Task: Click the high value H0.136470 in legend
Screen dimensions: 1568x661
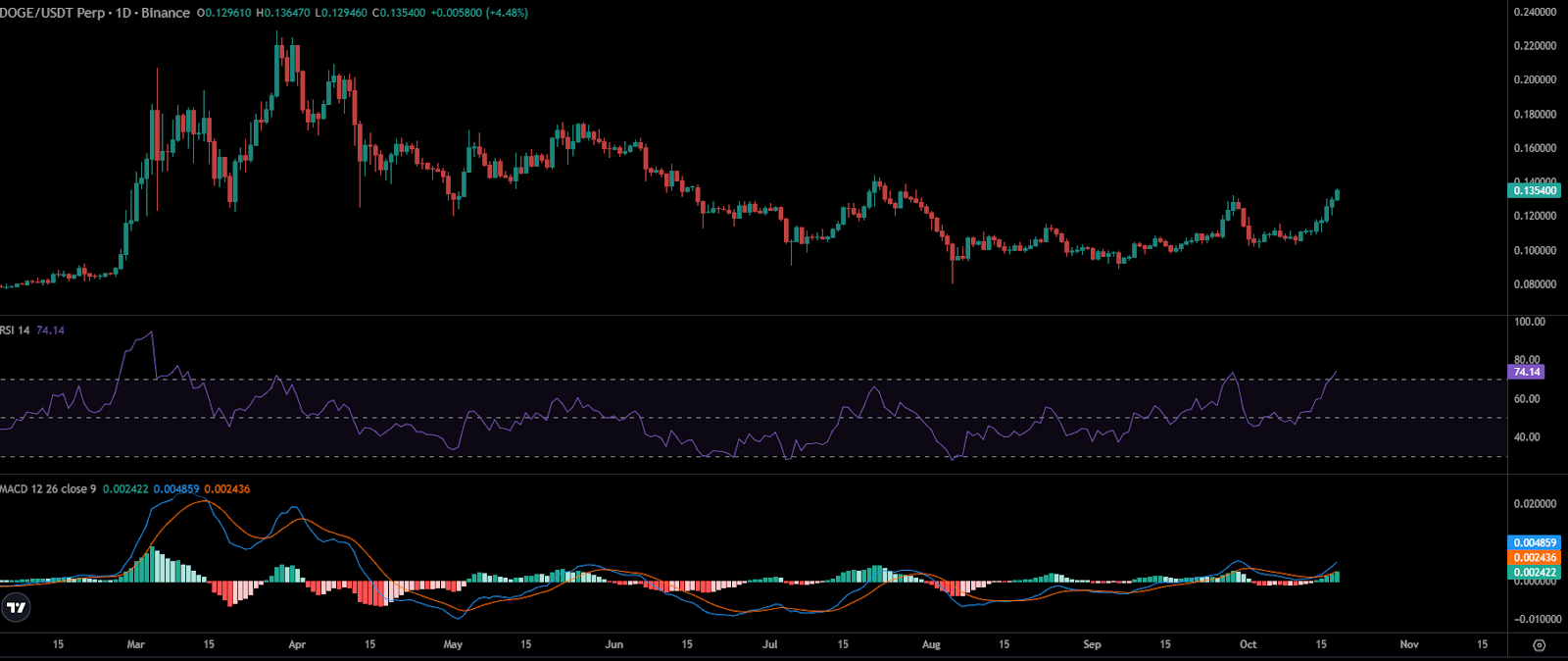Action: [x=284, y=13]
